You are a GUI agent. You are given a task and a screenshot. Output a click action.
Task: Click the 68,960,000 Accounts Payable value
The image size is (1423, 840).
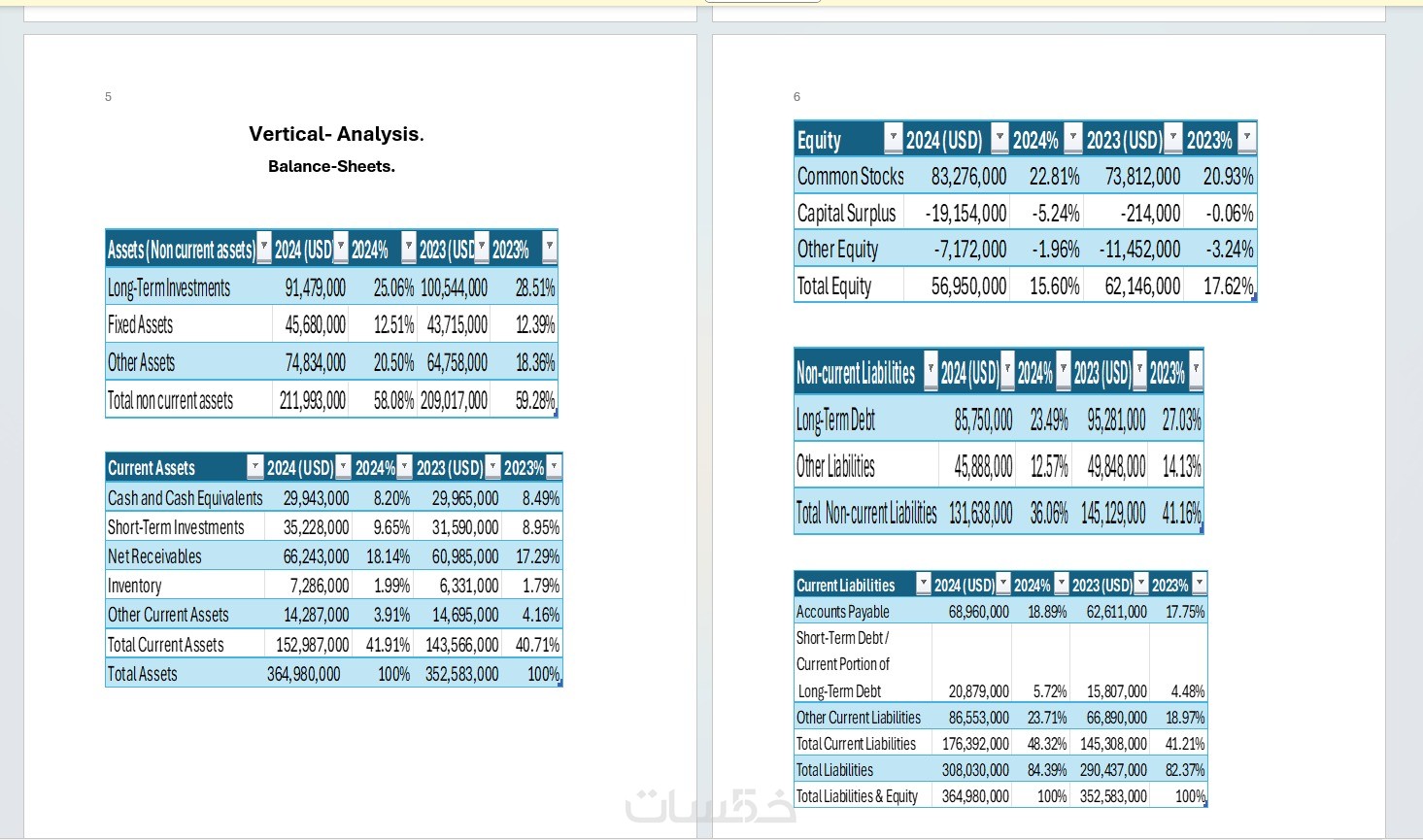coord(978,612)
